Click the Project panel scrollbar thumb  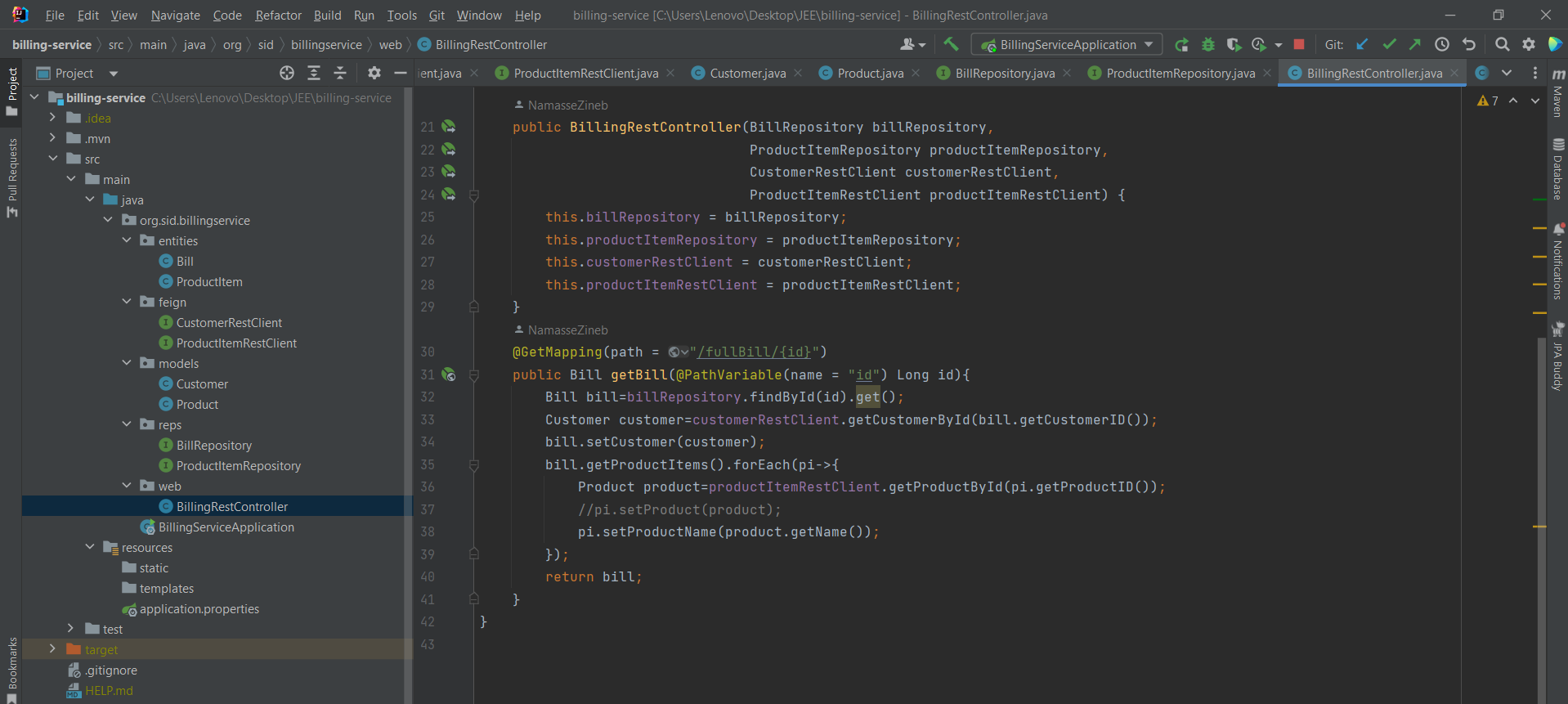click(x=409, y=396)
